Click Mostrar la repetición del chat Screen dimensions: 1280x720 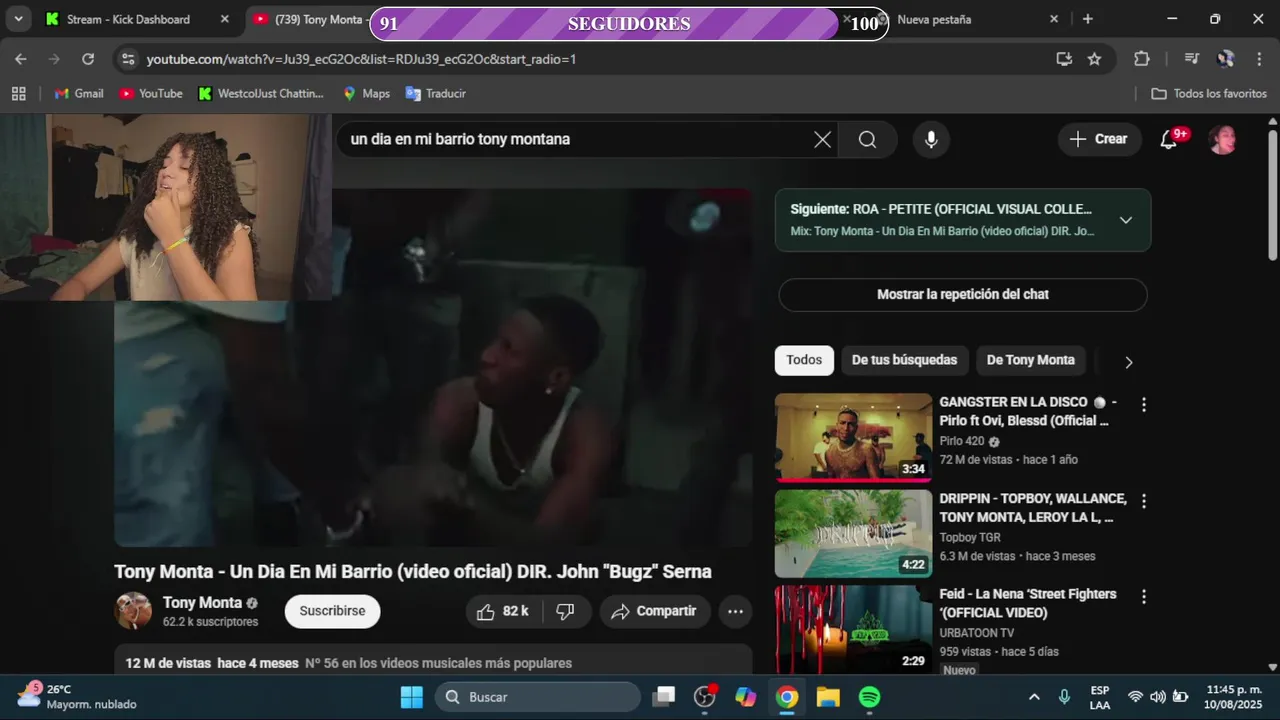(963, 294)
